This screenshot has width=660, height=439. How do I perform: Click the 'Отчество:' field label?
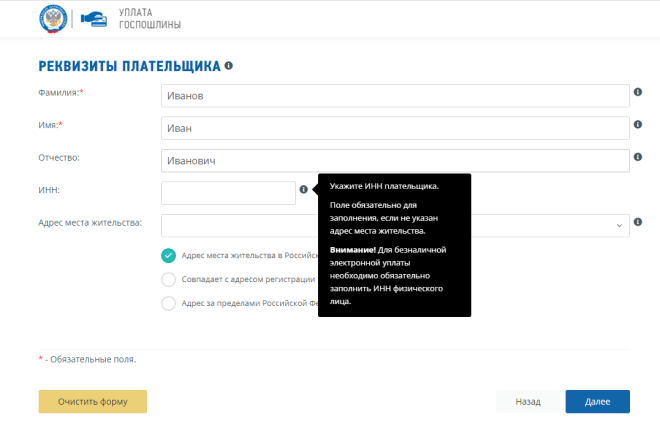pyautogui.click(x=59, y=158)
